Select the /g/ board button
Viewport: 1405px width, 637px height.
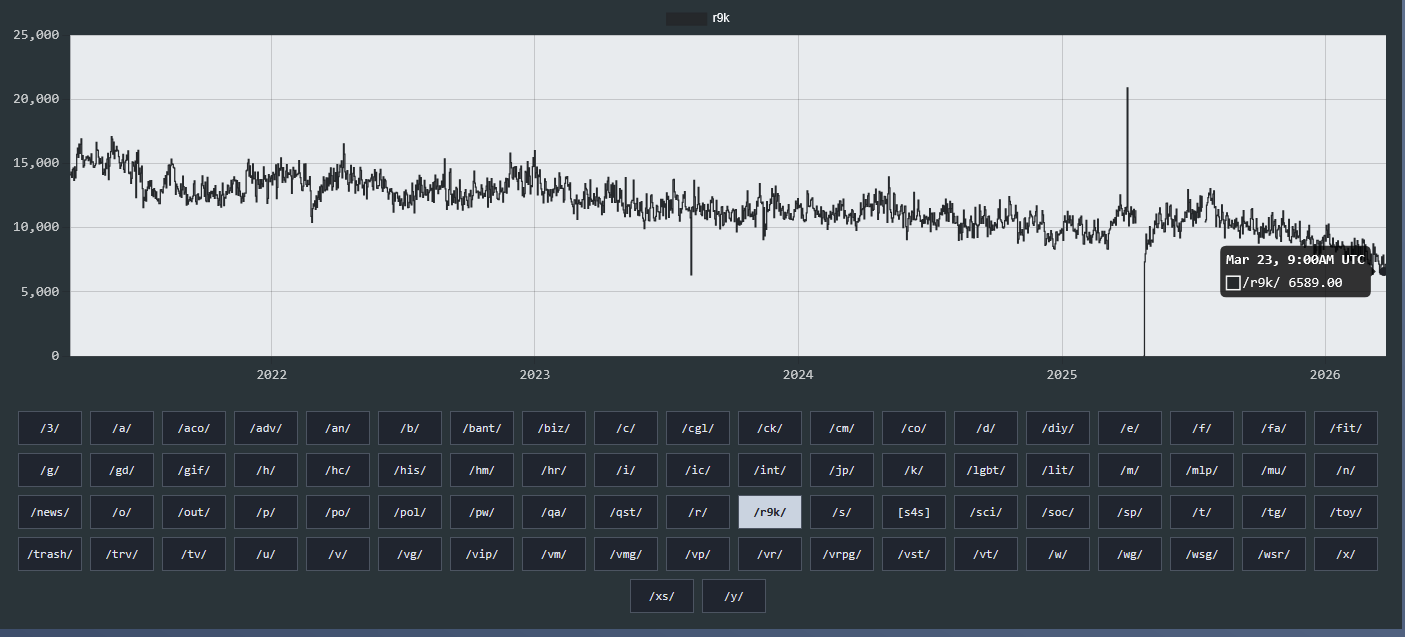tap(50, 470)
